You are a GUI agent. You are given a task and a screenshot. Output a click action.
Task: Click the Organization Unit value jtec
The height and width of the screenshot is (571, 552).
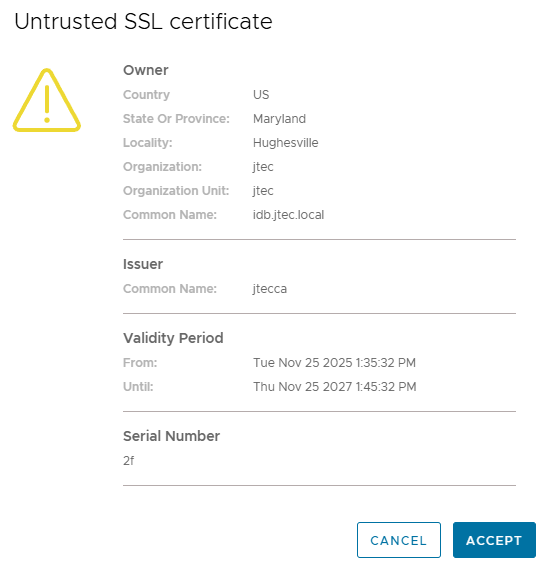[263, 191]
